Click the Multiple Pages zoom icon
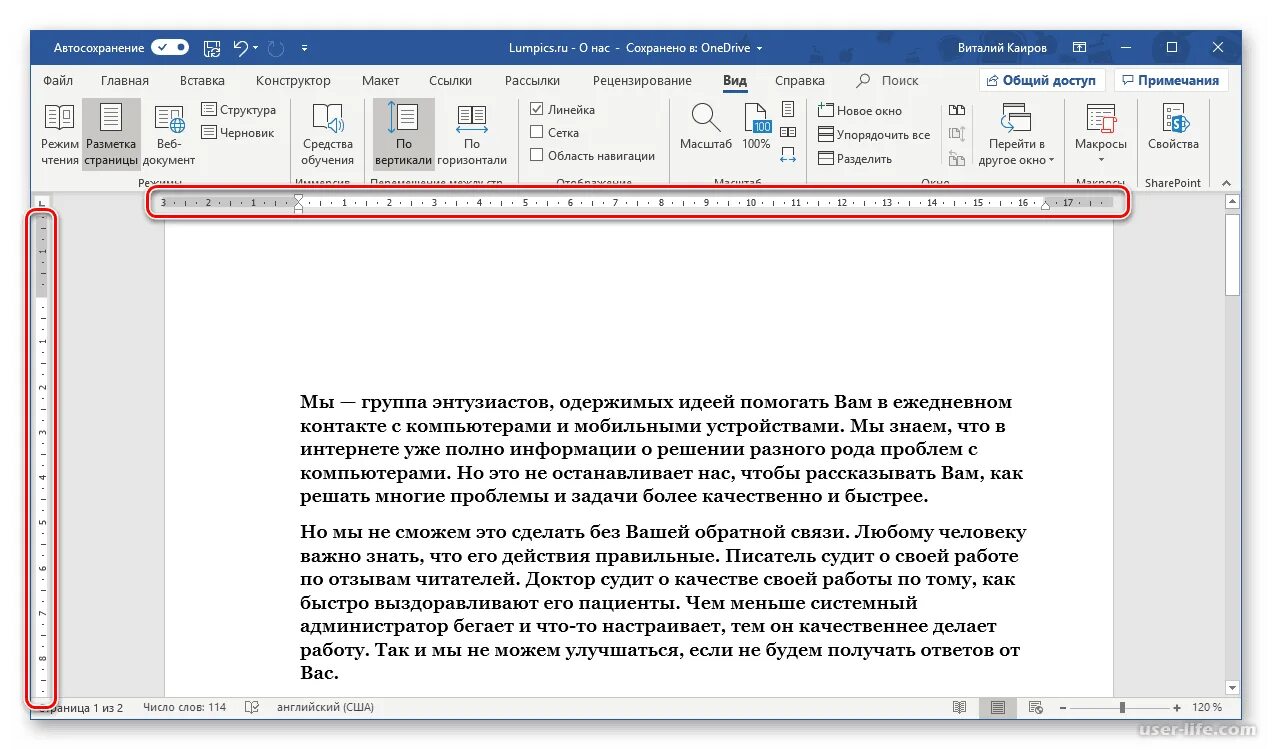 [788, 131]
